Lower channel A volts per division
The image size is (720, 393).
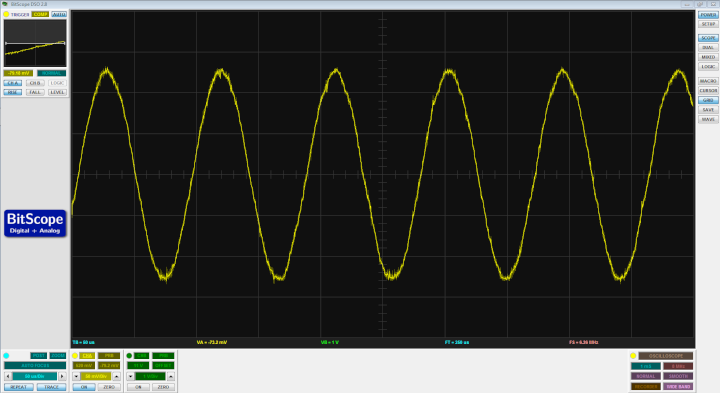(76, 376)
